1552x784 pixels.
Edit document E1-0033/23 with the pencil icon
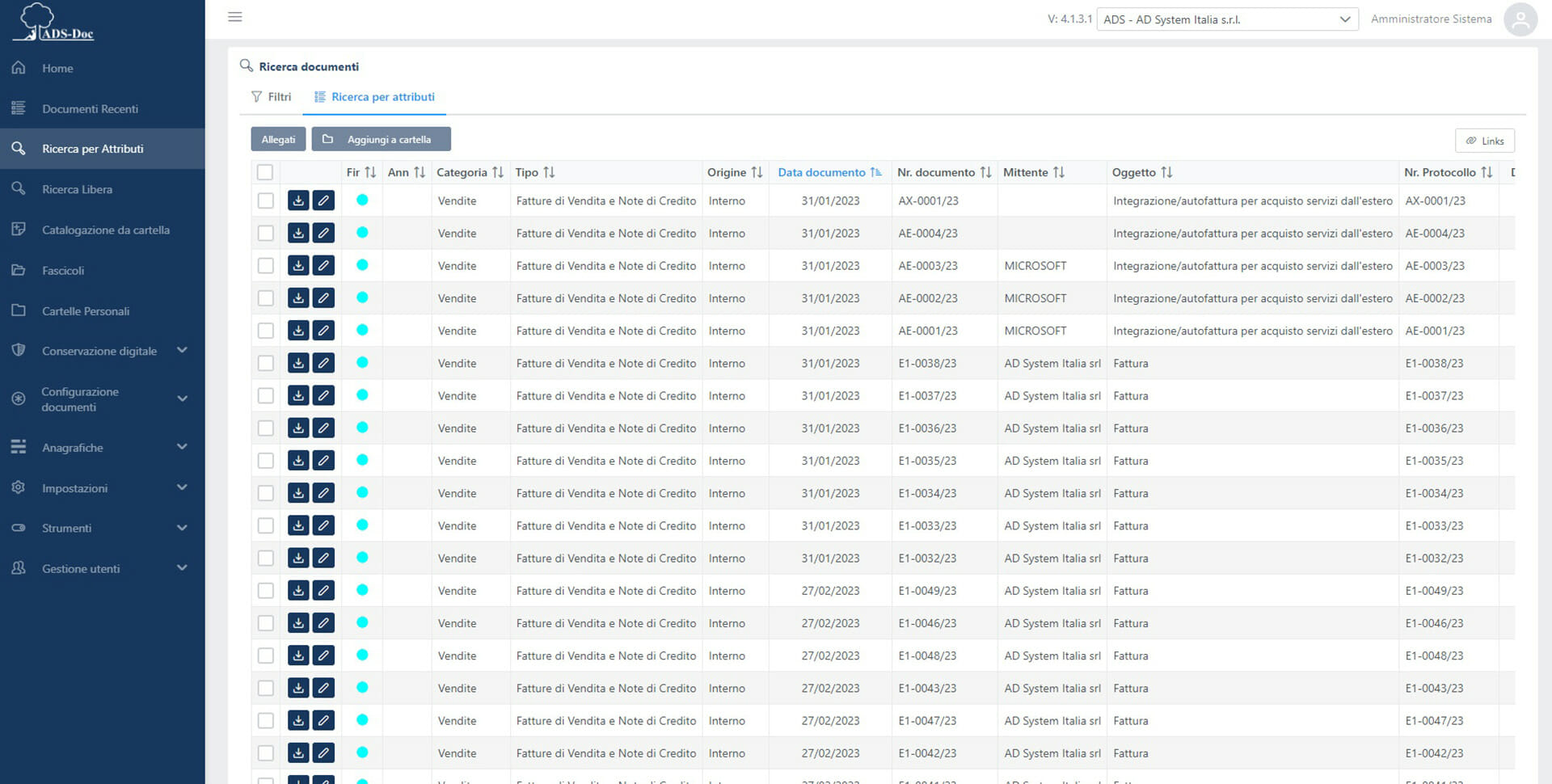tap(323, 525)
